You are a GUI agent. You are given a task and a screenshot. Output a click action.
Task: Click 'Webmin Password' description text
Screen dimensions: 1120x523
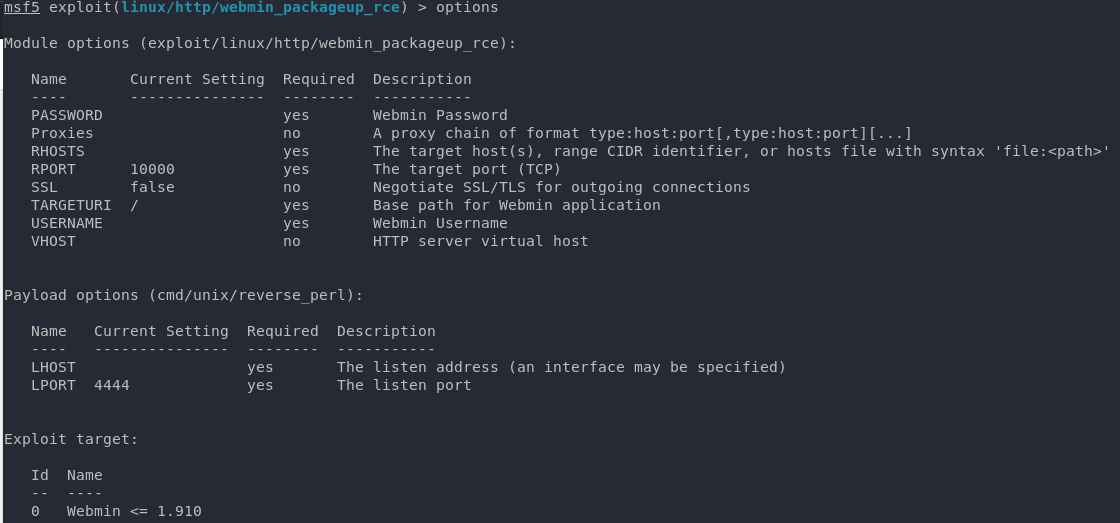440,115
